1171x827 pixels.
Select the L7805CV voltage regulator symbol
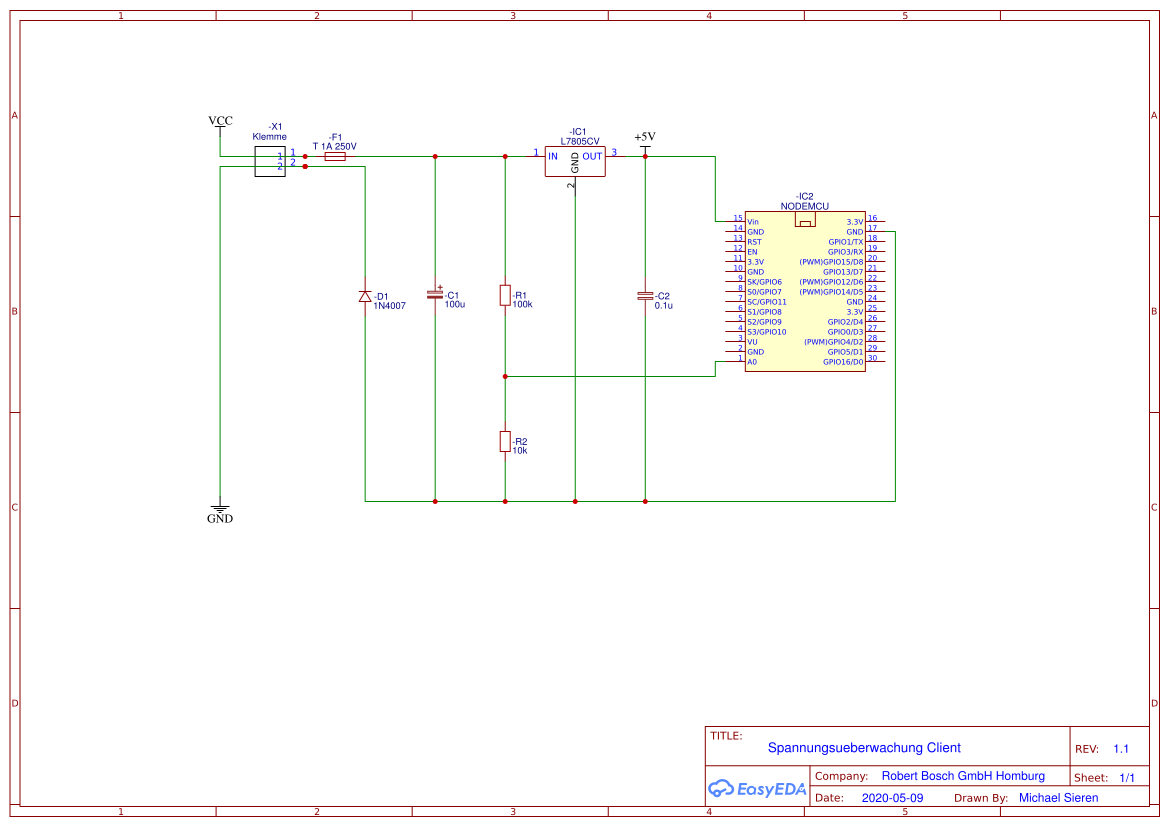point(575,160)
